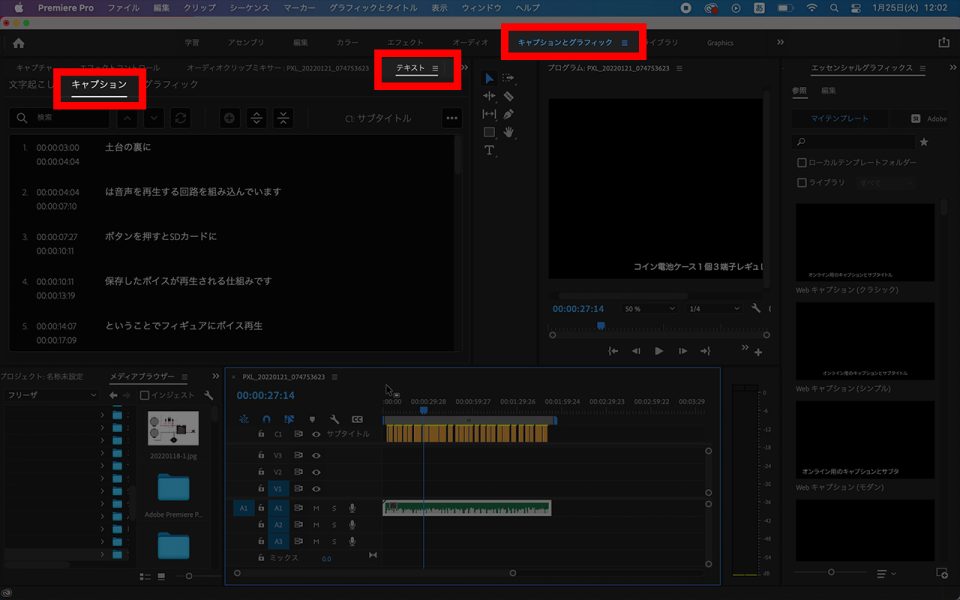Viewport: 960px width, 600px height.
Task: Expand the フリーザ drive dropdown
Action: point(51,395)
